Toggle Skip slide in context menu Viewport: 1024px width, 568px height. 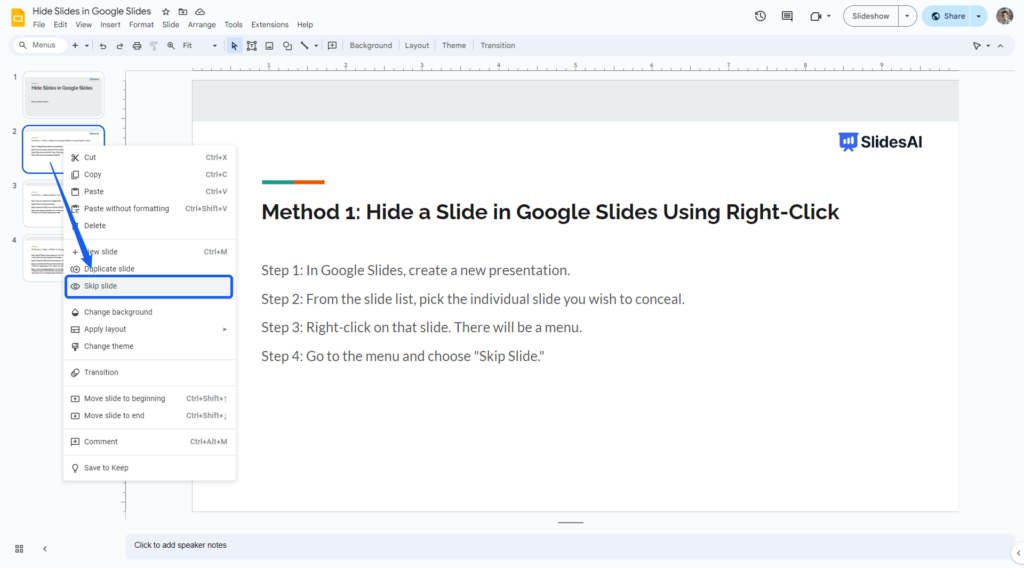[x=149, y=286]
